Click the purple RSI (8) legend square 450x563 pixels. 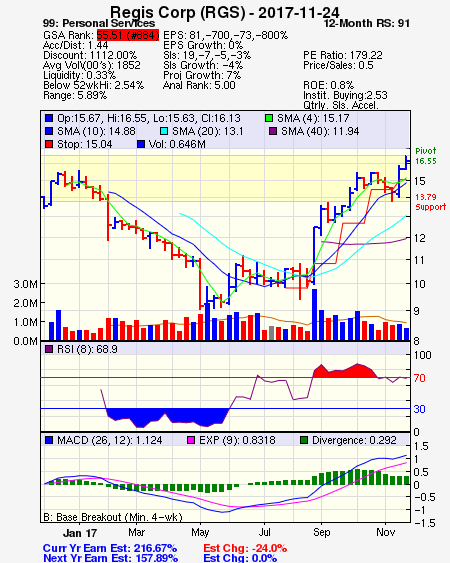point(49,349)
